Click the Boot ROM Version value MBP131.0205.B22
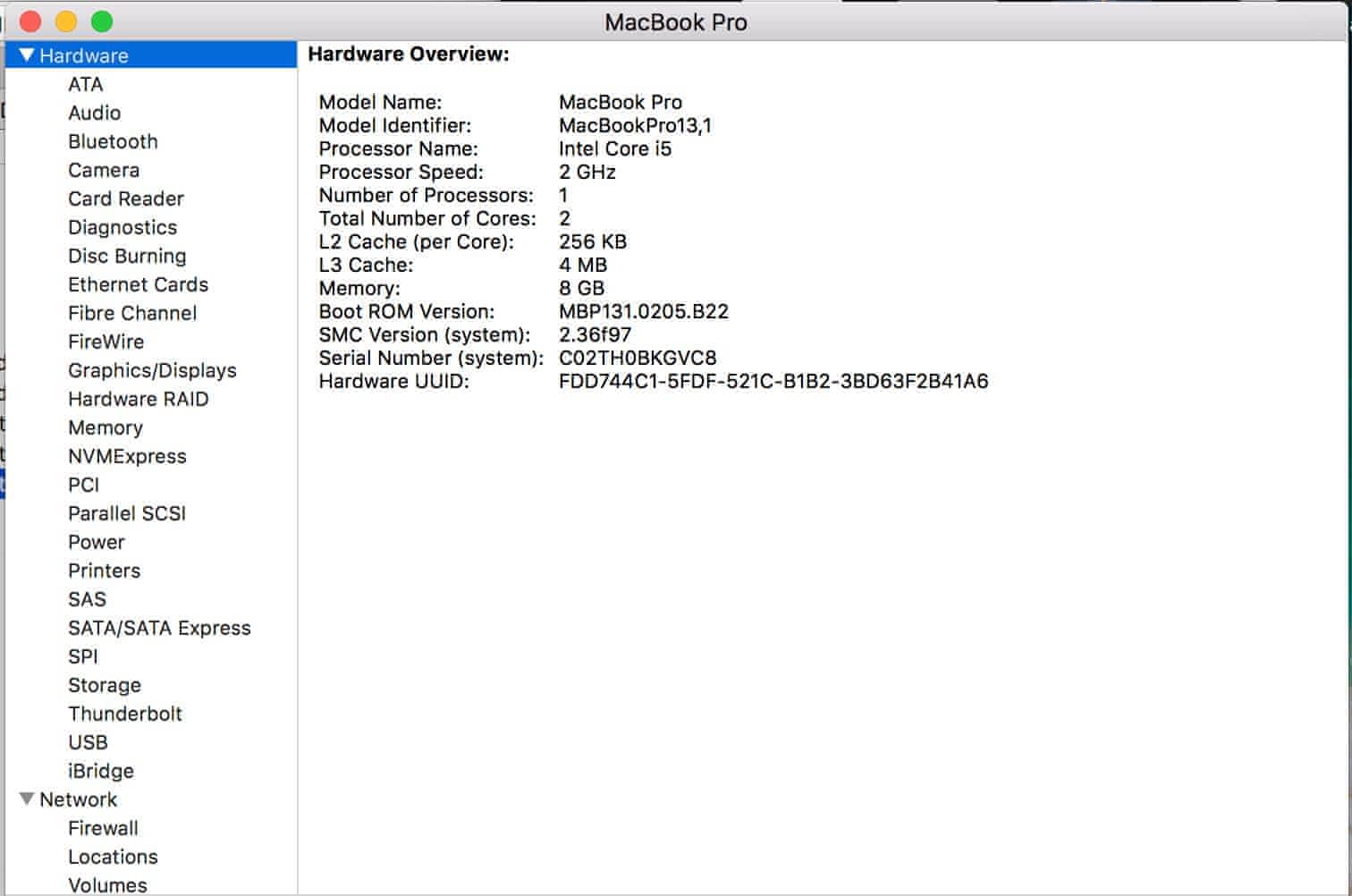The width and height of the screenshot is (1352, 896). [x=644, y=311]
